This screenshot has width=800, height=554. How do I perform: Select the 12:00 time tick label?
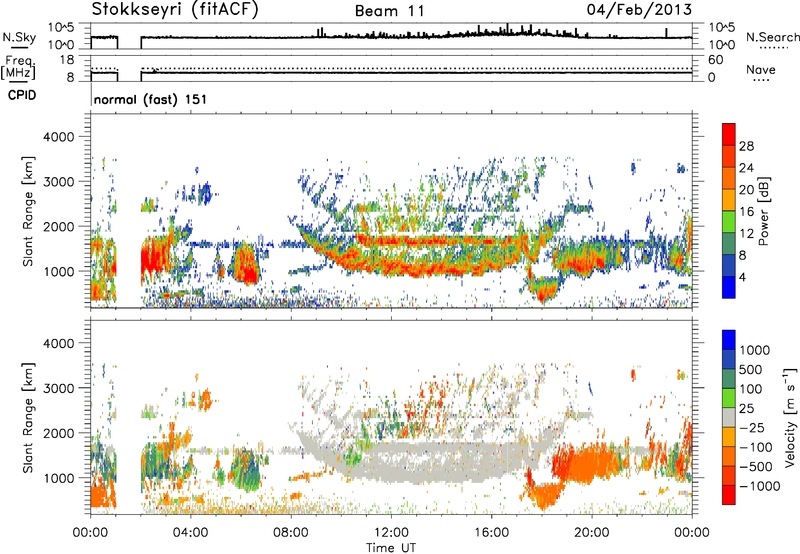coord(391,533)
